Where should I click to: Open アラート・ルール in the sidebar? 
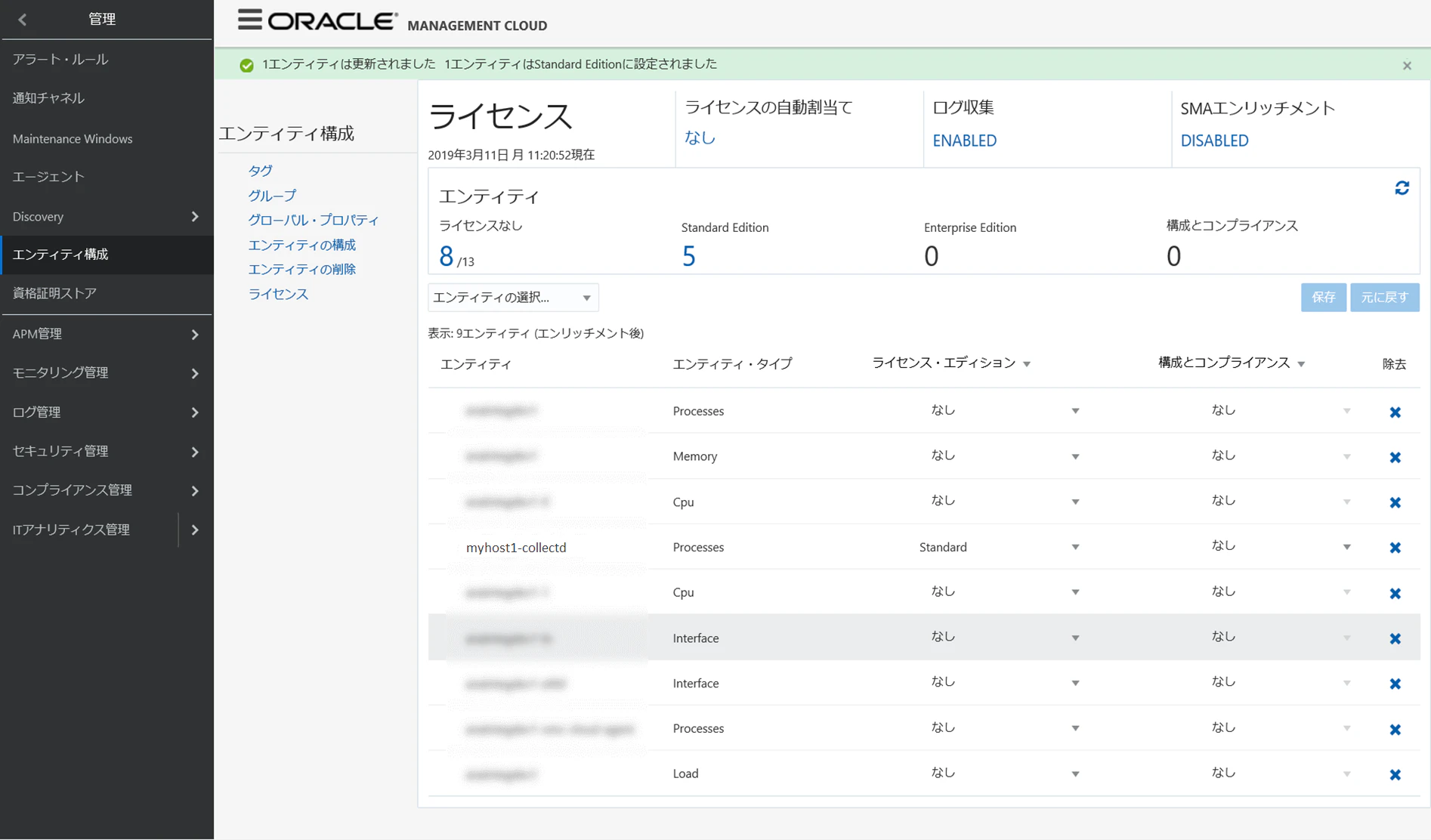click(60, 59)
